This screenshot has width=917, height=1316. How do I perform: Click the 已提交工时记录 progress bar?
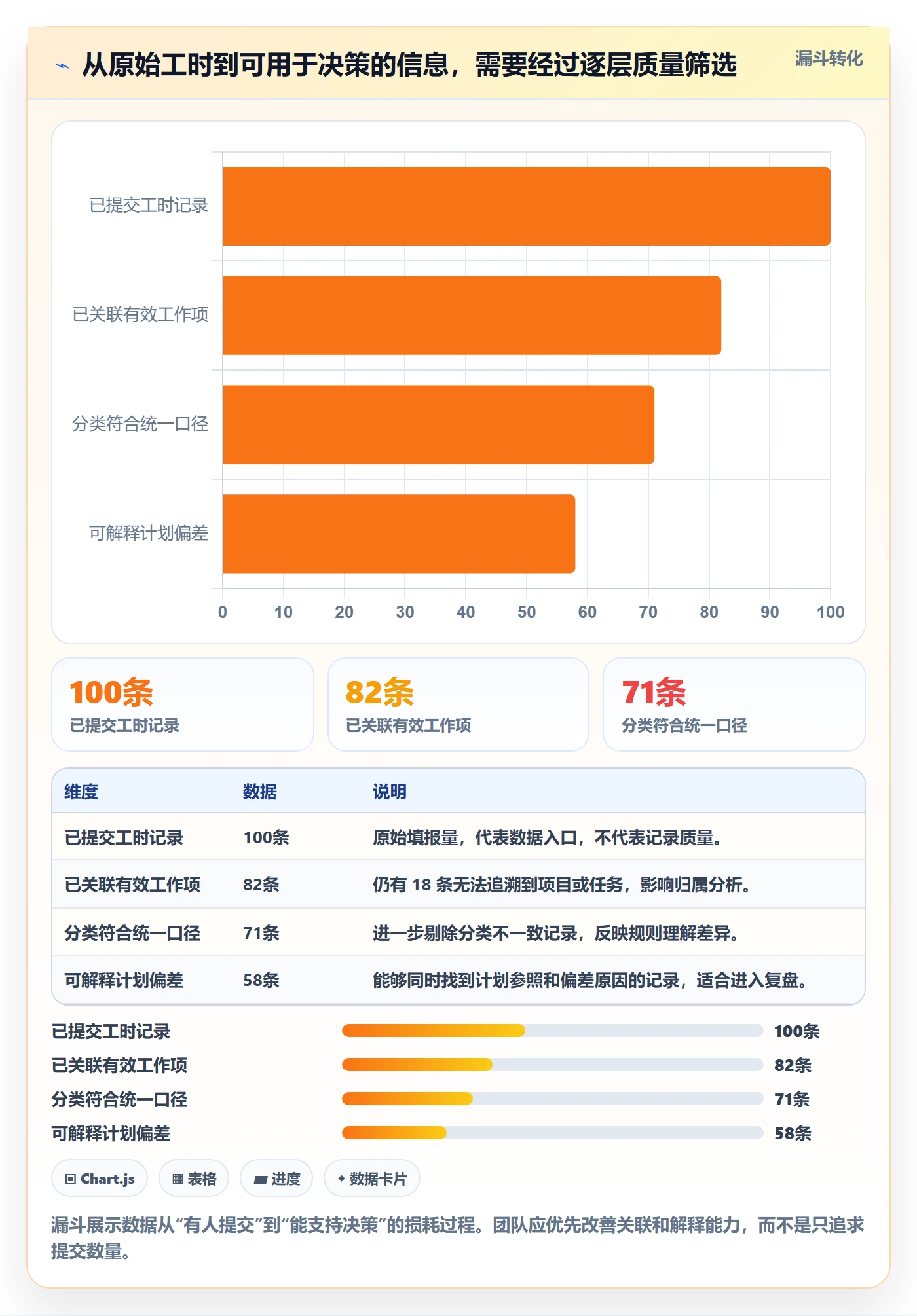click(552, 1031)
